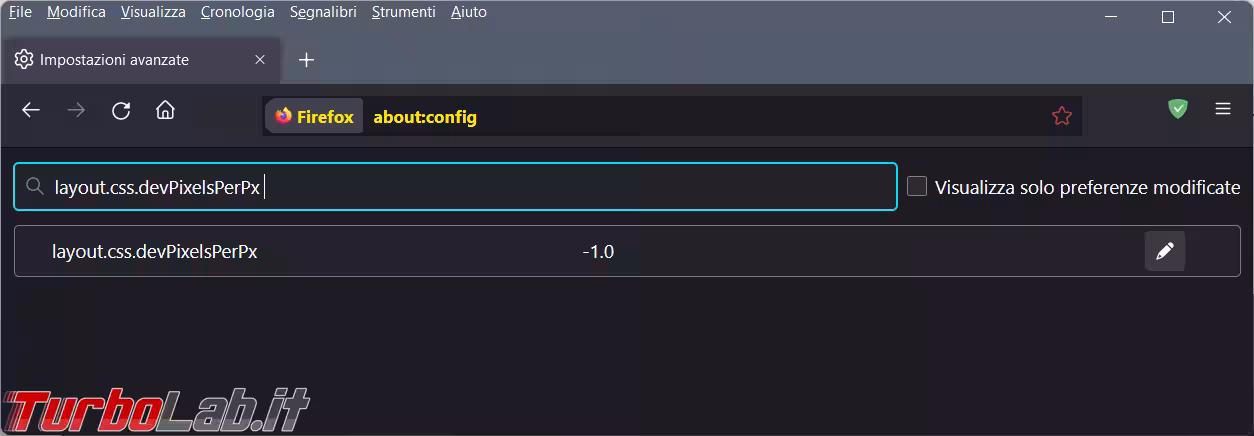Open the hamburger application menu
The image size is (1254, 436).
tap(1223, 109)
